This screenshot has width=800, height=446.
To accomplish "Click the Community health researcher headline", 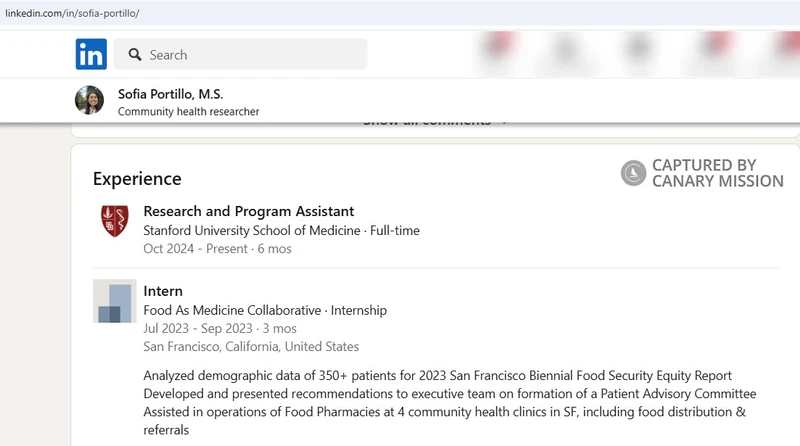I will pyautogui.click(x=188, y=111).
